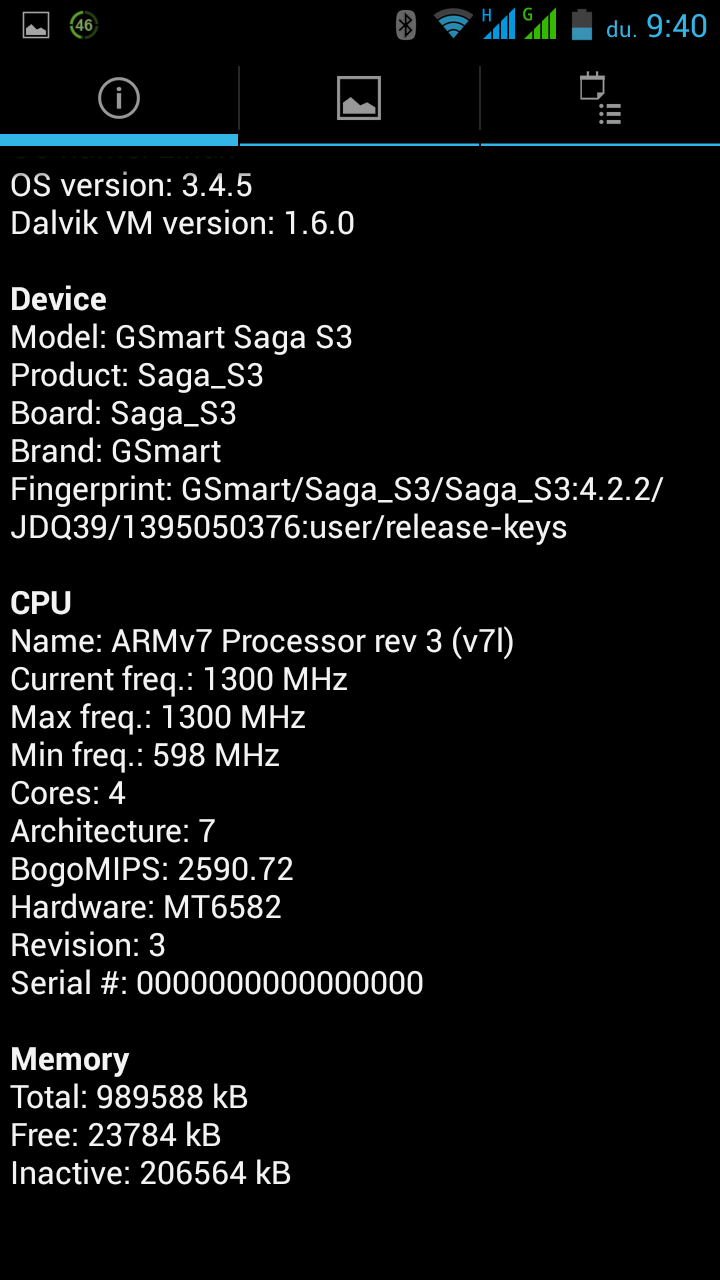Open the battery list tab
720x1280 pixels.
(600, 98)
